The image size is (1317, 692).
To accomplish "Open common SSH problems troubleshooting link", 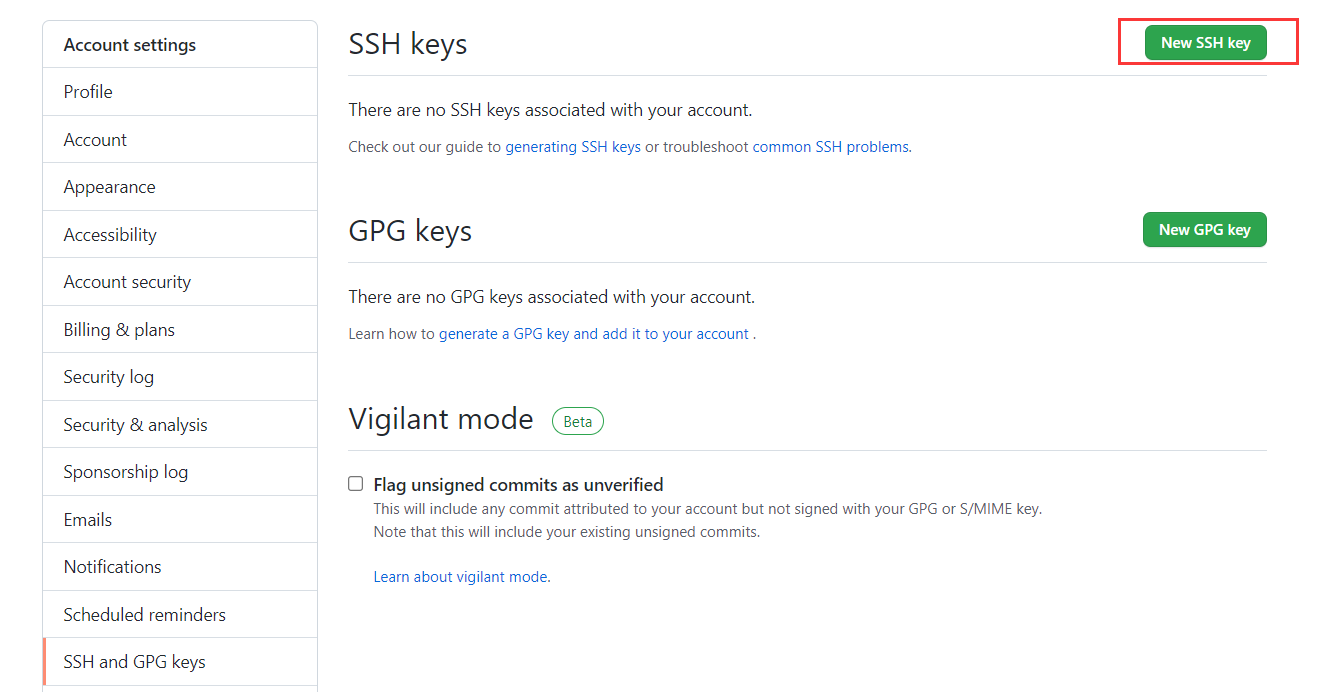I will coord(830,147).
